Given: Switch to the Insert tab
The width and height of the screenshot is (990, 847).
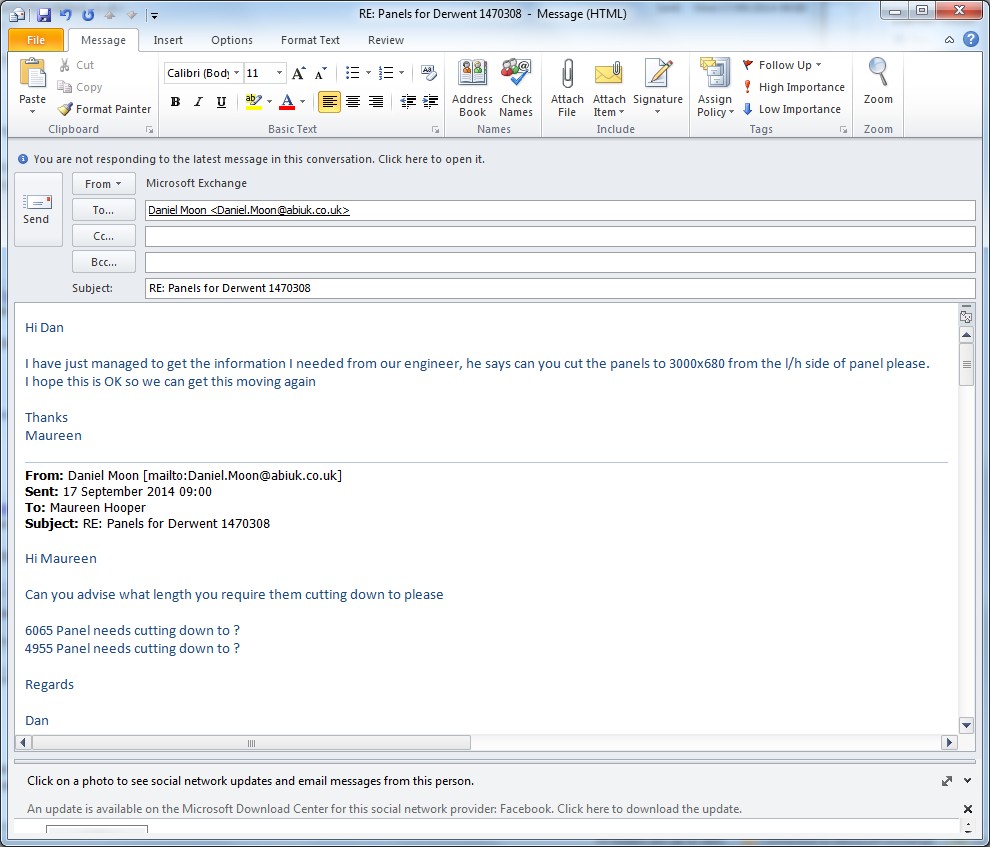Looking at the screenshot, I should (x=168, y=40).
